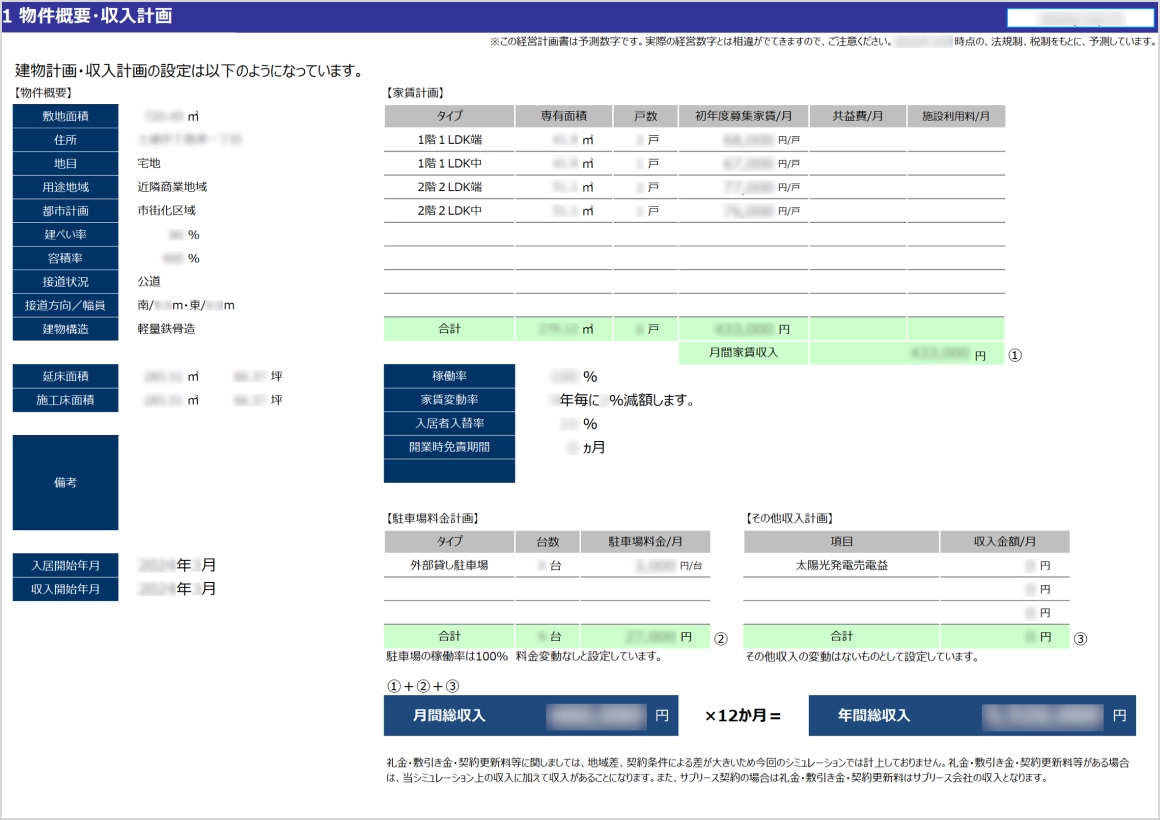1160x820 pixels.
Task: Click the 月間総収入 blue total box
Action: coord(530,716)
